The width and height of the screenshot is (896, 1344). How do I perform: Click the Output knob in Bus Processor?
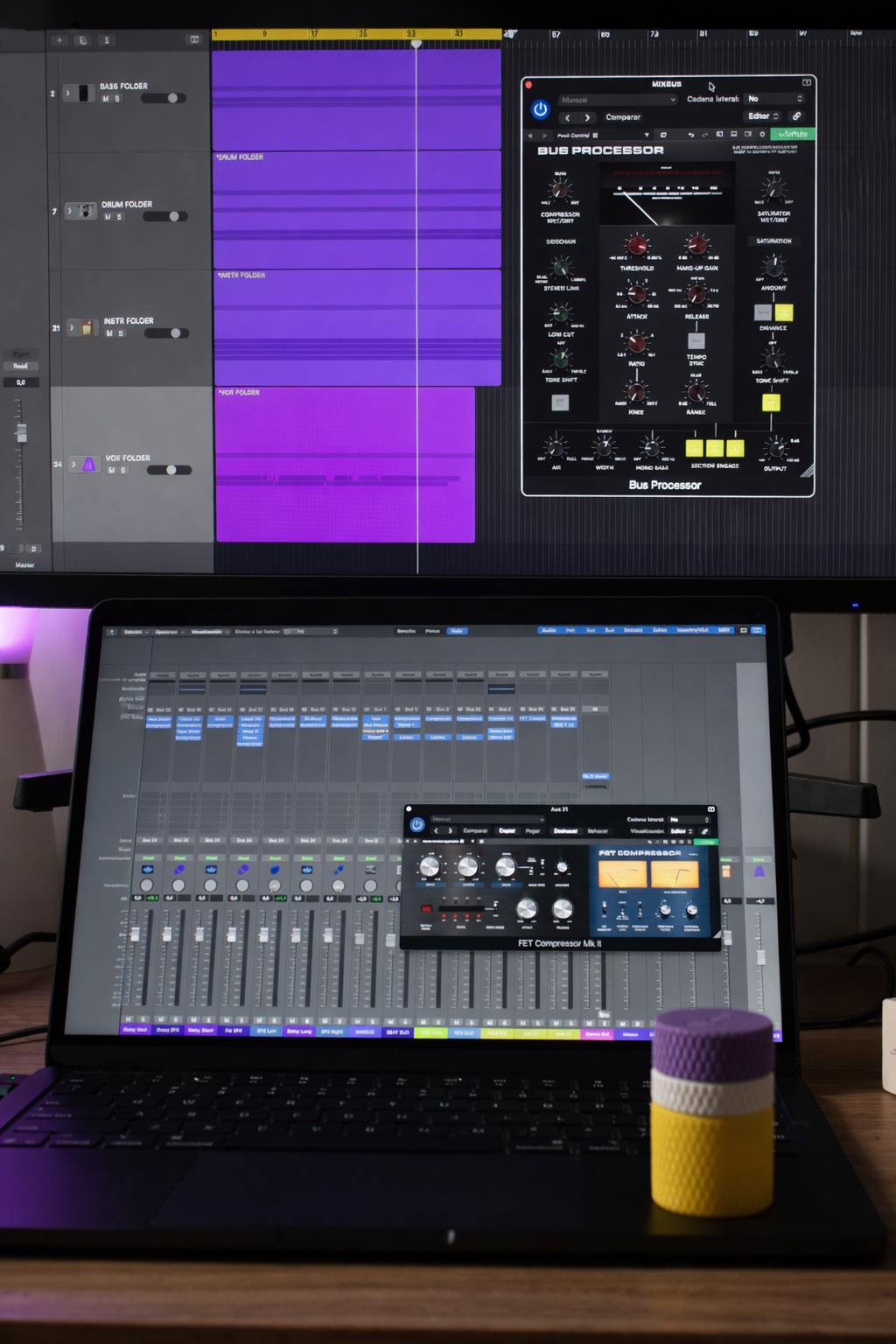[x=775, y=448]
